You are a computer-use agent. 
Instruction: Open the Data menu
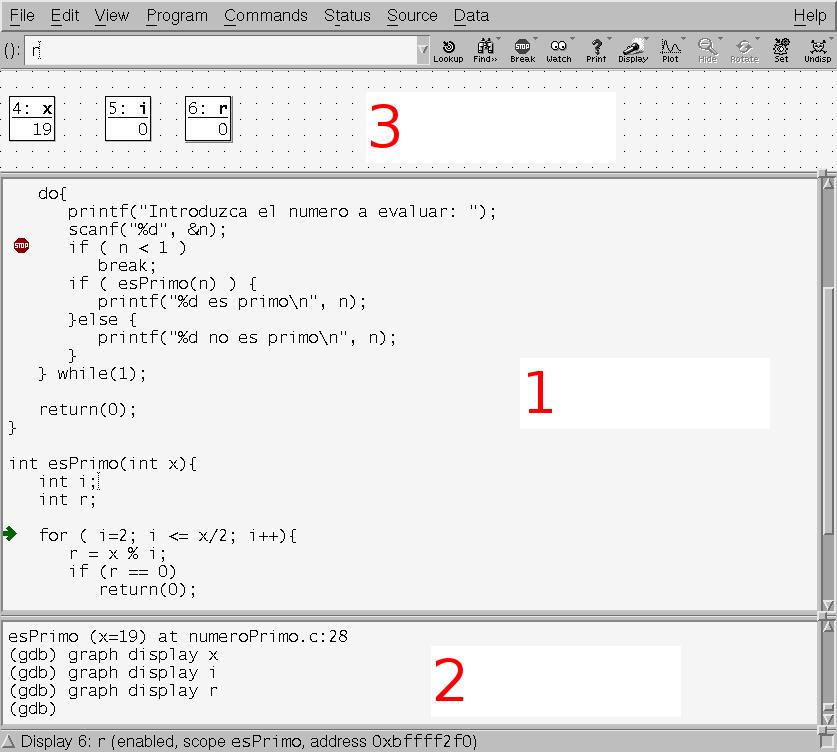[471, 15]
